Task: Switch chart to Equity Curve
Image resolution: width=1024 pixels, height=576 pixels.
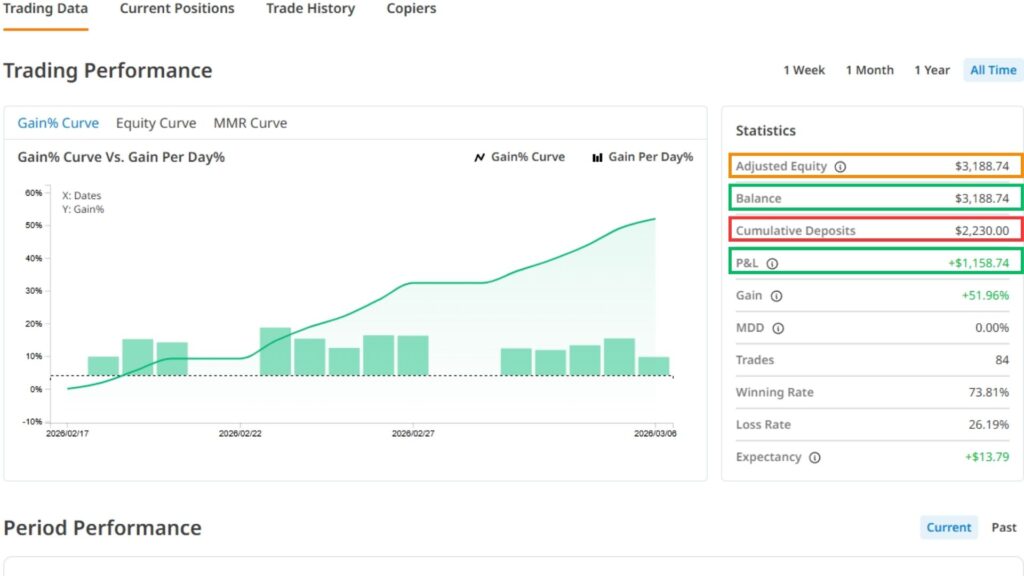Action: click(x=156, y=123)
